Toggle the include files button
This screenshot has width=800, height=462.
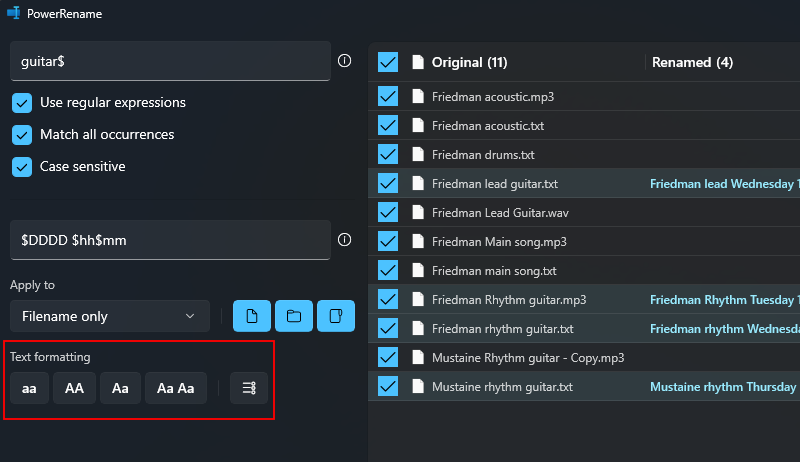(252, 316)
